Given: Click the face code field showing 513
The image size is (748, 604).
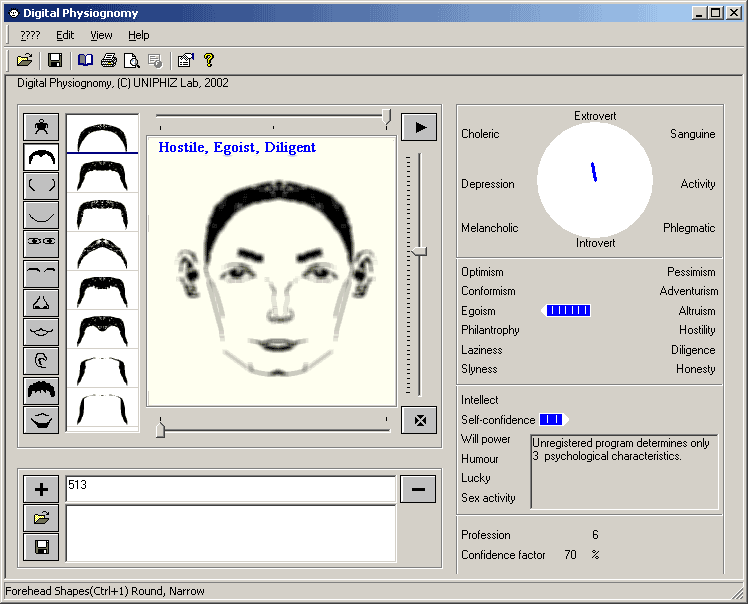Looking at the screenshot, I should click(x=231, y=489).
